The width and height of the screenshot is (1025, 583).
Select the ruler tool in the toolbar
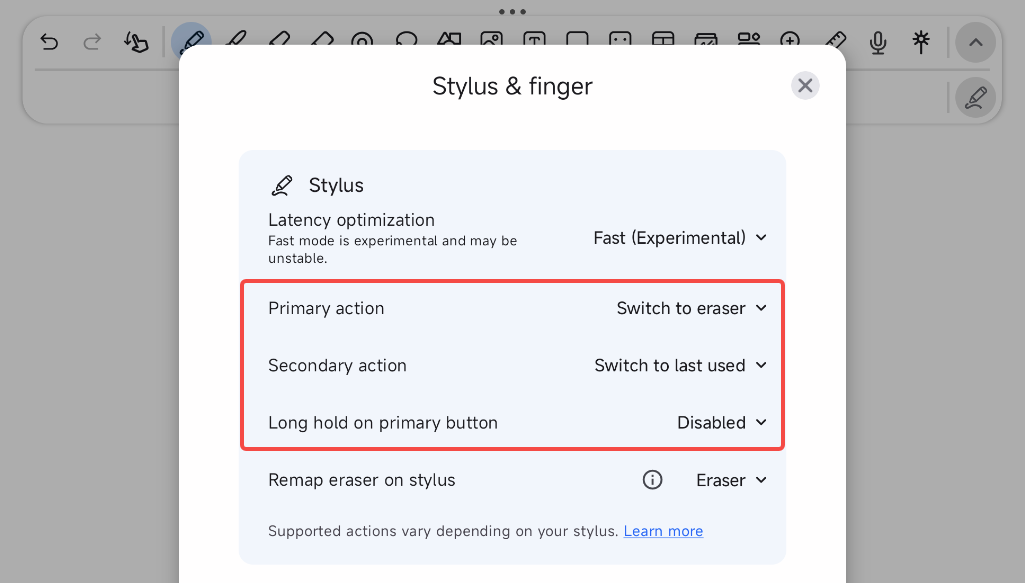pyautogui.click(x=835, y=39)
